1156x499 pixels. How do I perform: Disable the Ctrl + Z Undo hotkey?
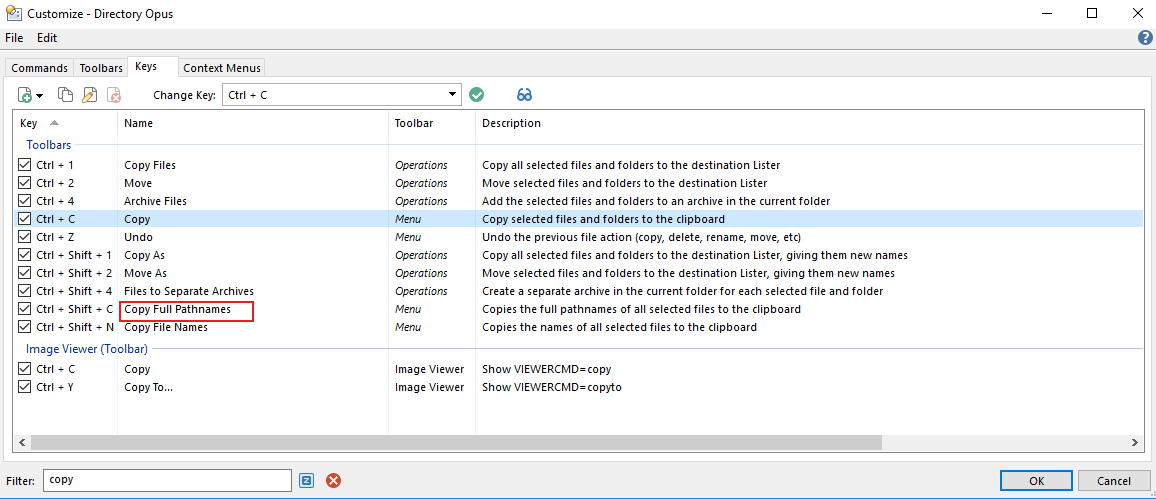click(25, 237)
